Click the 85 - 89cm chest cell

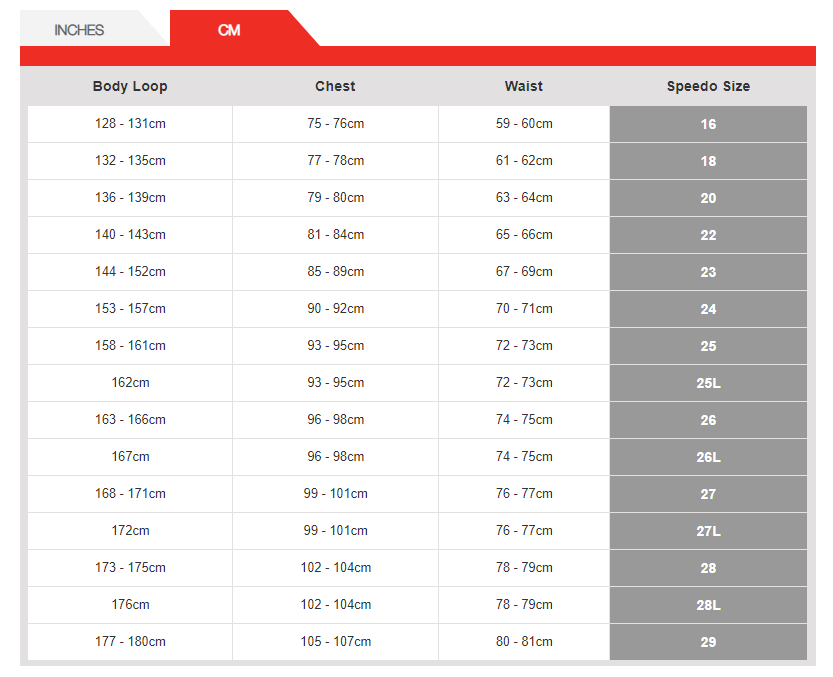(335, 272)
